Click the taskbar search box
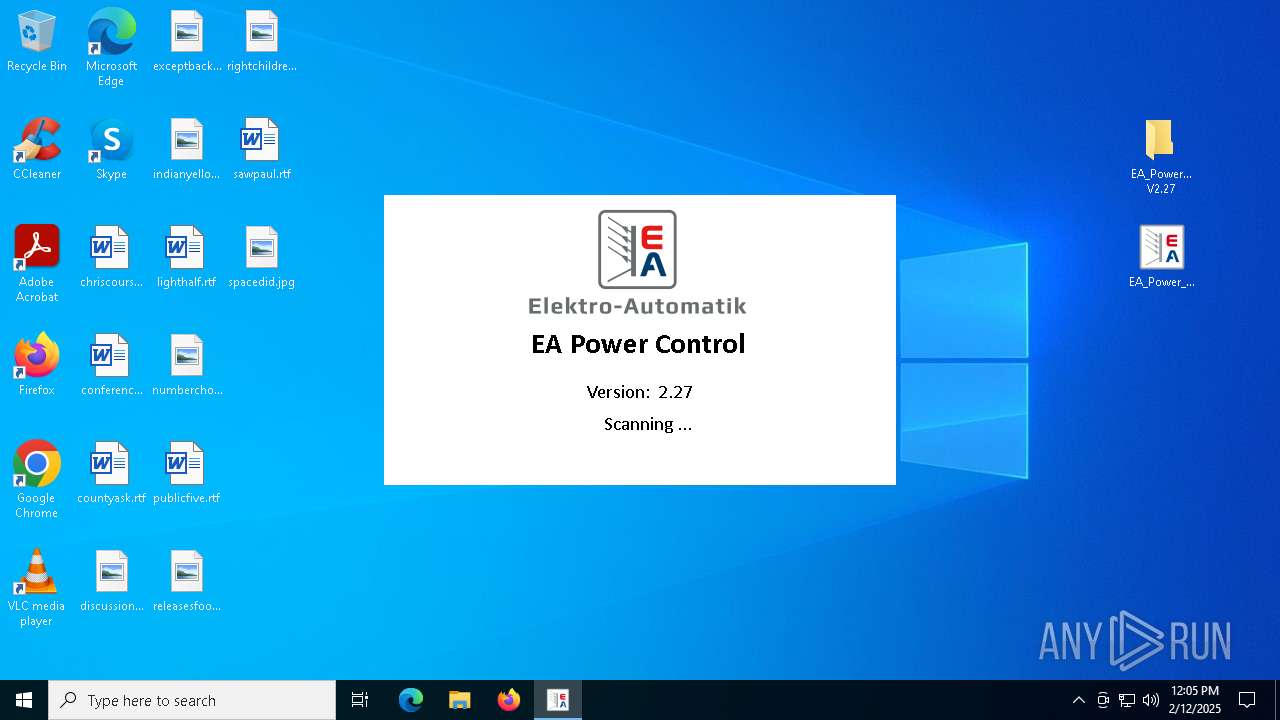1280x720 pixels. (192, 700)
